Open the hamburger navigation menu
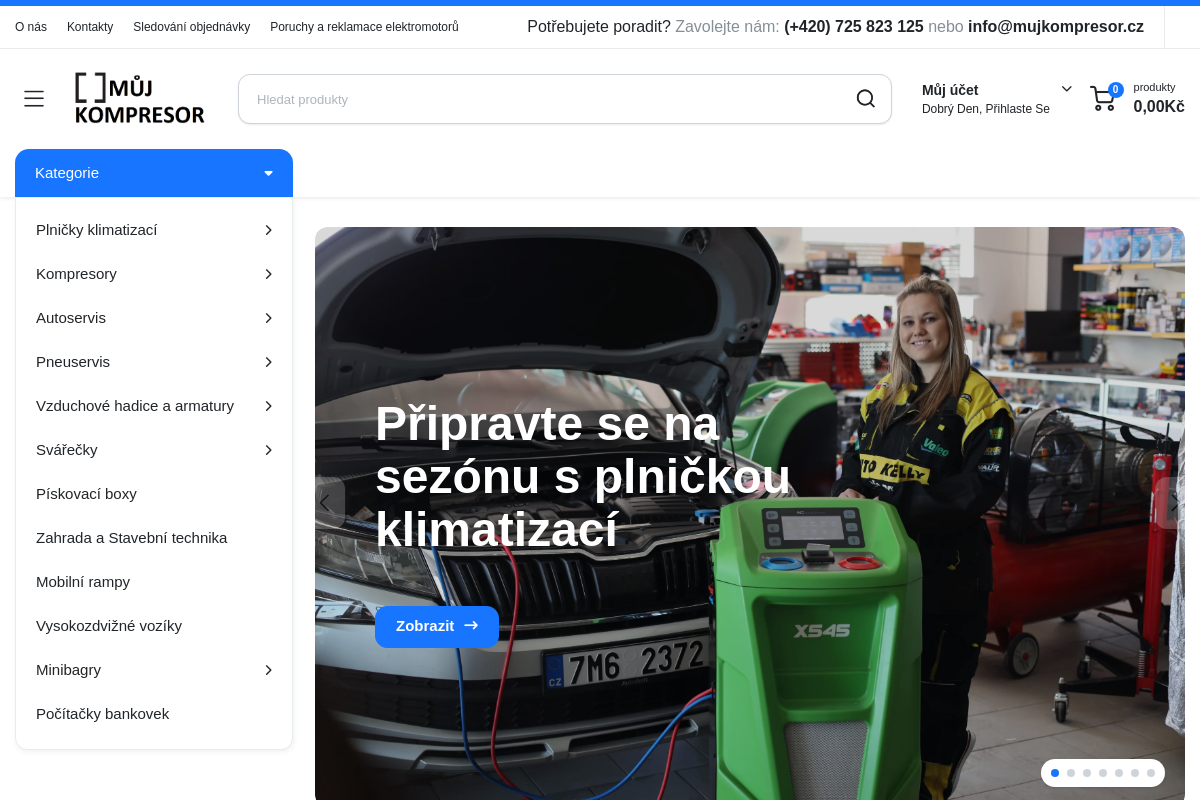The width and height of the screenshot is (1200, 800). (33, 98)
